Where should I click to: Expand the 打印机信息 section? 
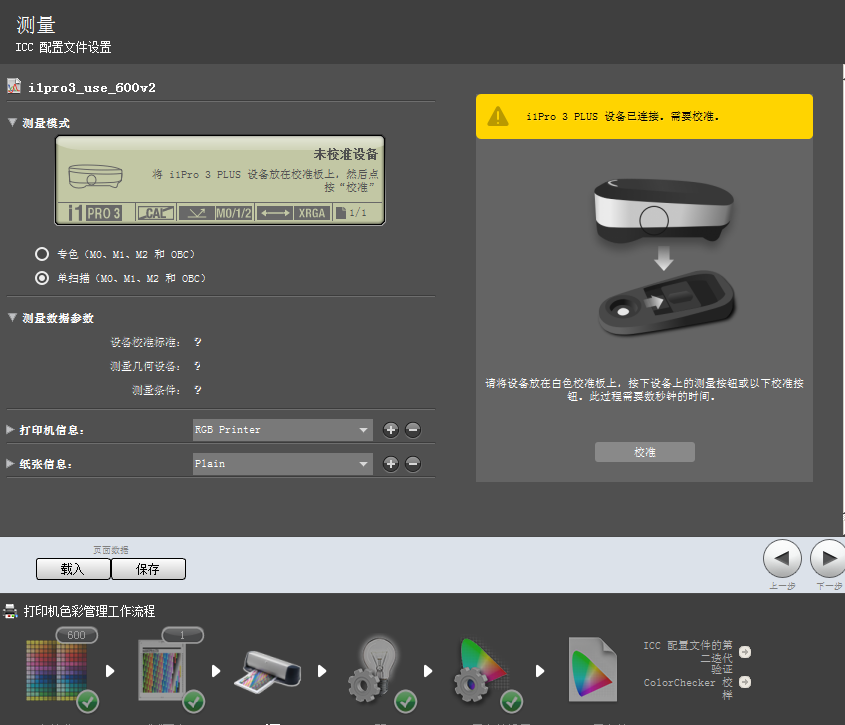pyautogui.click(x=10, y=430)
